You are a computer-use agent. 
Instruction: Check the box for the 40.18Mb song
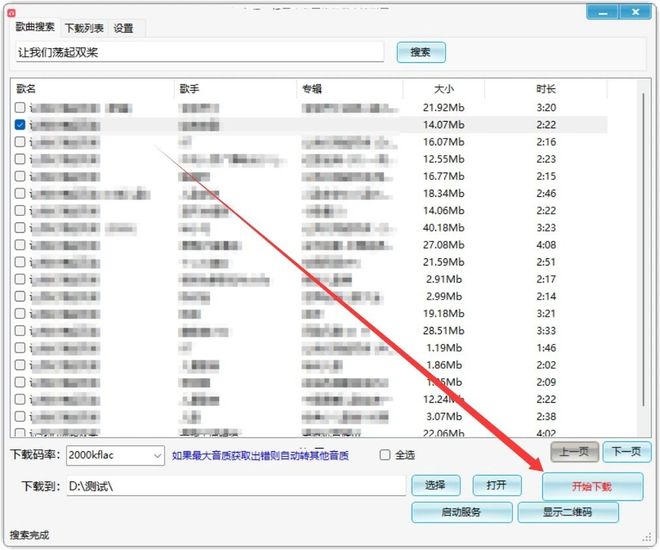tap(20, 228)
